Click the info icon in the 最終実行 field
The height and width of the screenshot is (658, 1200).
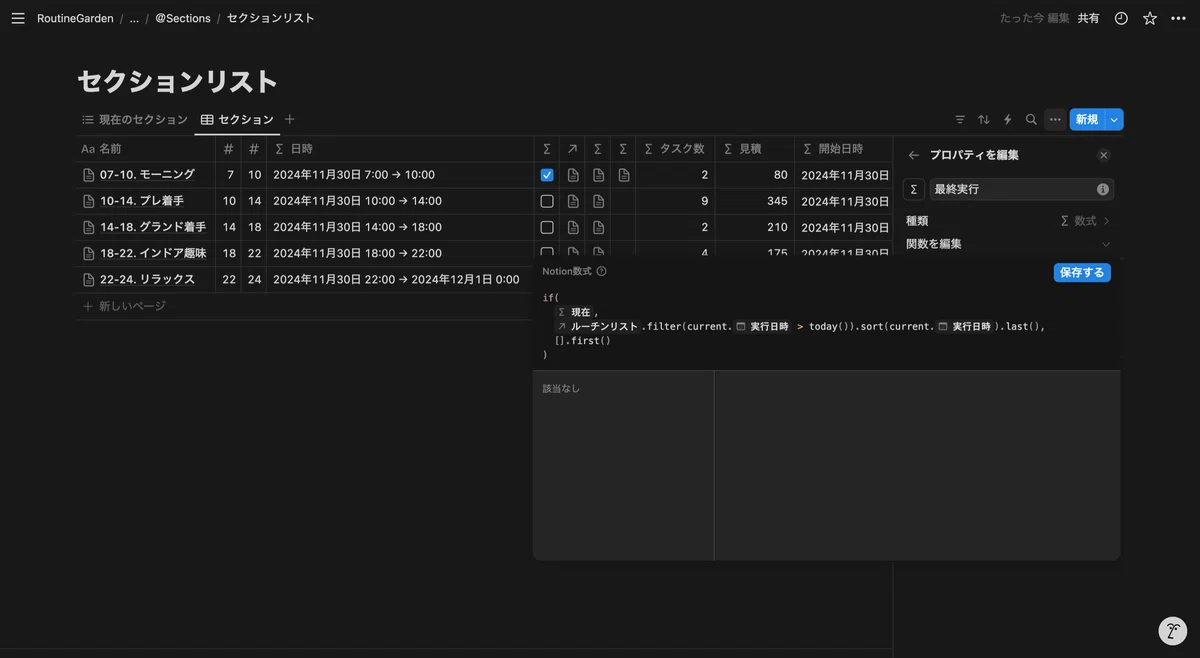point(1102,189)
